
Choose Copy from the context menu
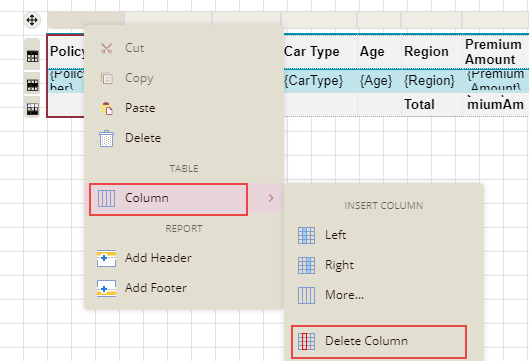184,78
